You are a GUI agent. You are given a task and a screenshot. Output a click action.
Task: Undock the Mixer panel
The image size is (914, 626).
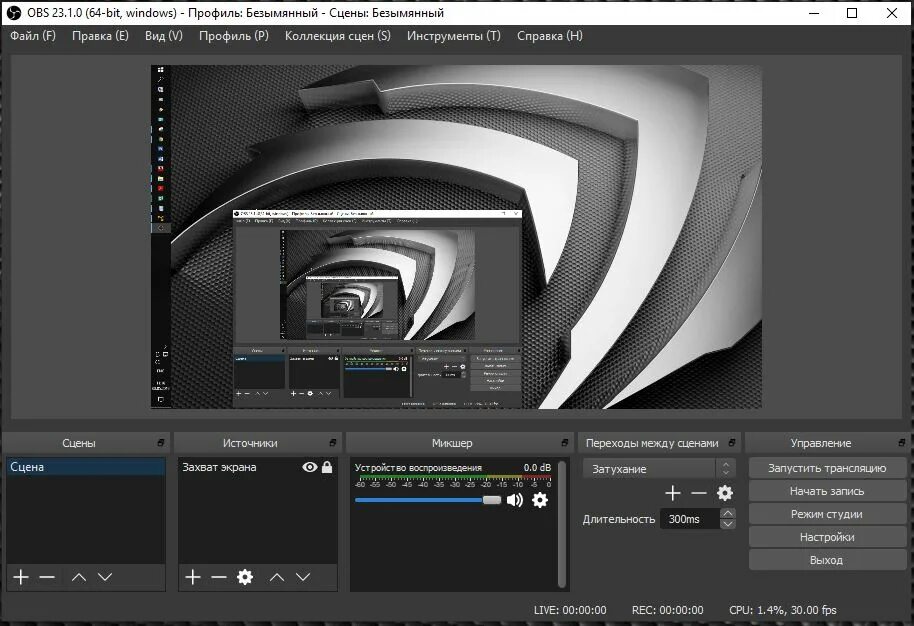click(x=564, y=443)
